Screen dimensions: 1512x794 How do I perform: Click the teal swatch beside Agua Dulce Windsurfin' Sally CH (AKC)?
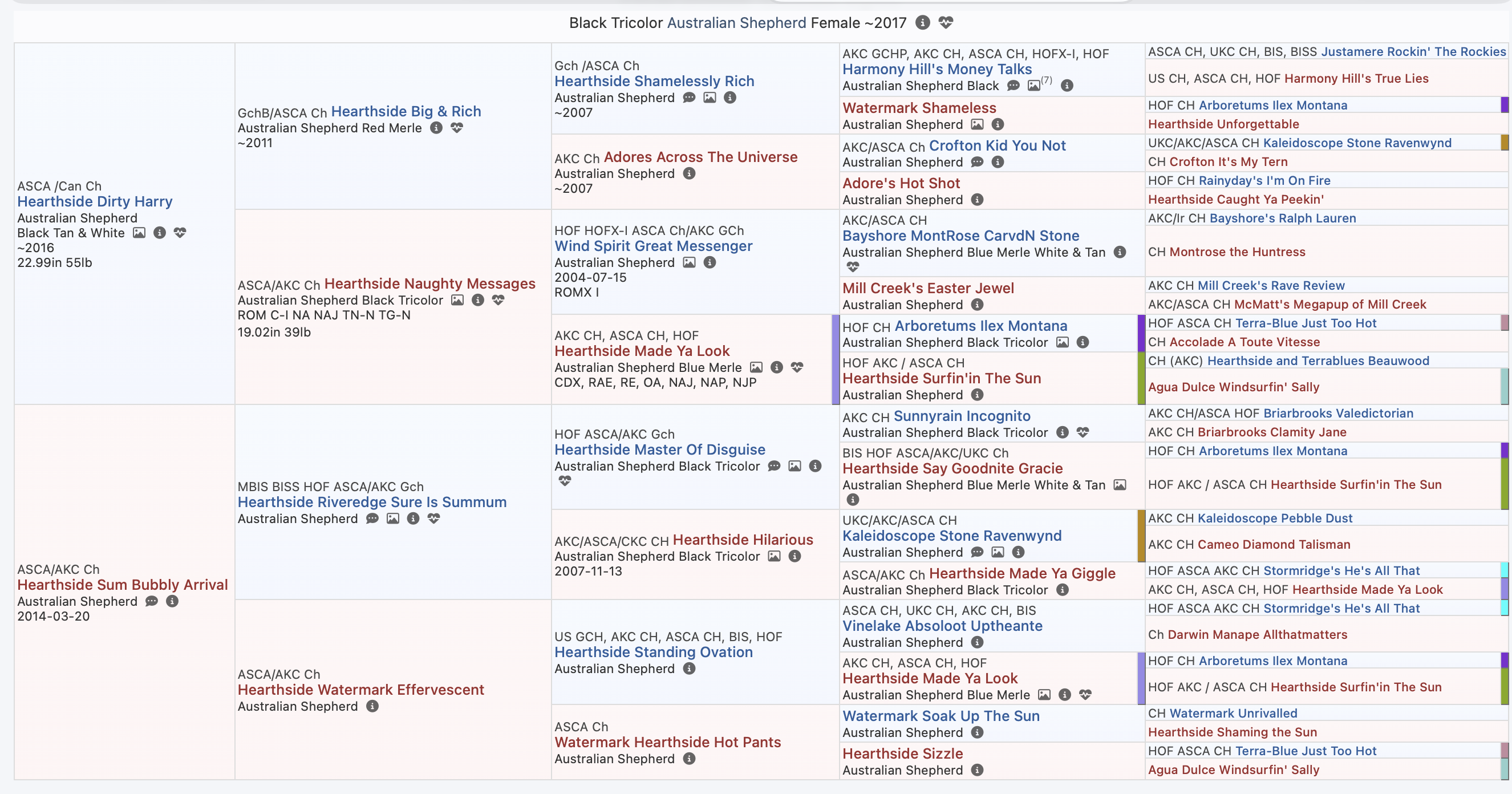[1505, 386]
